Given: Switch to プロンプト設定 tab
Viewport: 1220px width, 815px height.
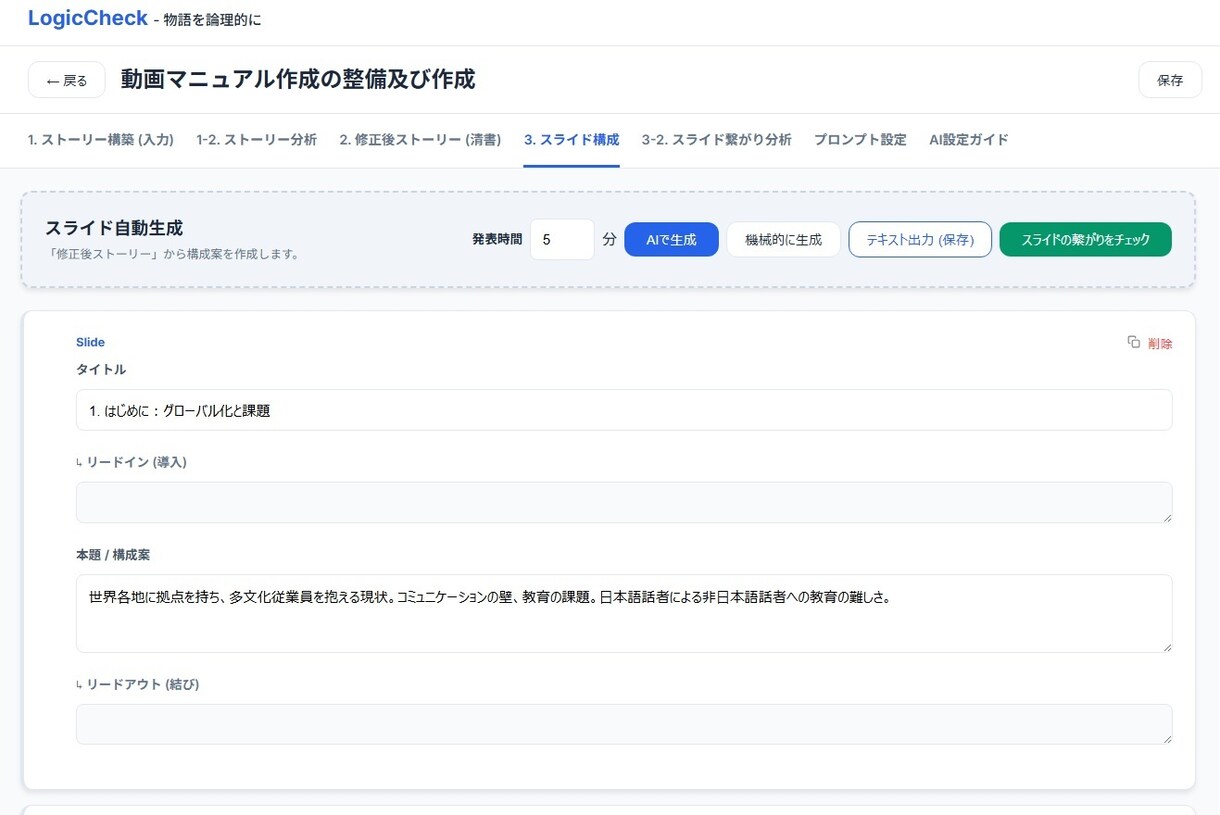Looking at the screenshot, I should pos(860,140).
